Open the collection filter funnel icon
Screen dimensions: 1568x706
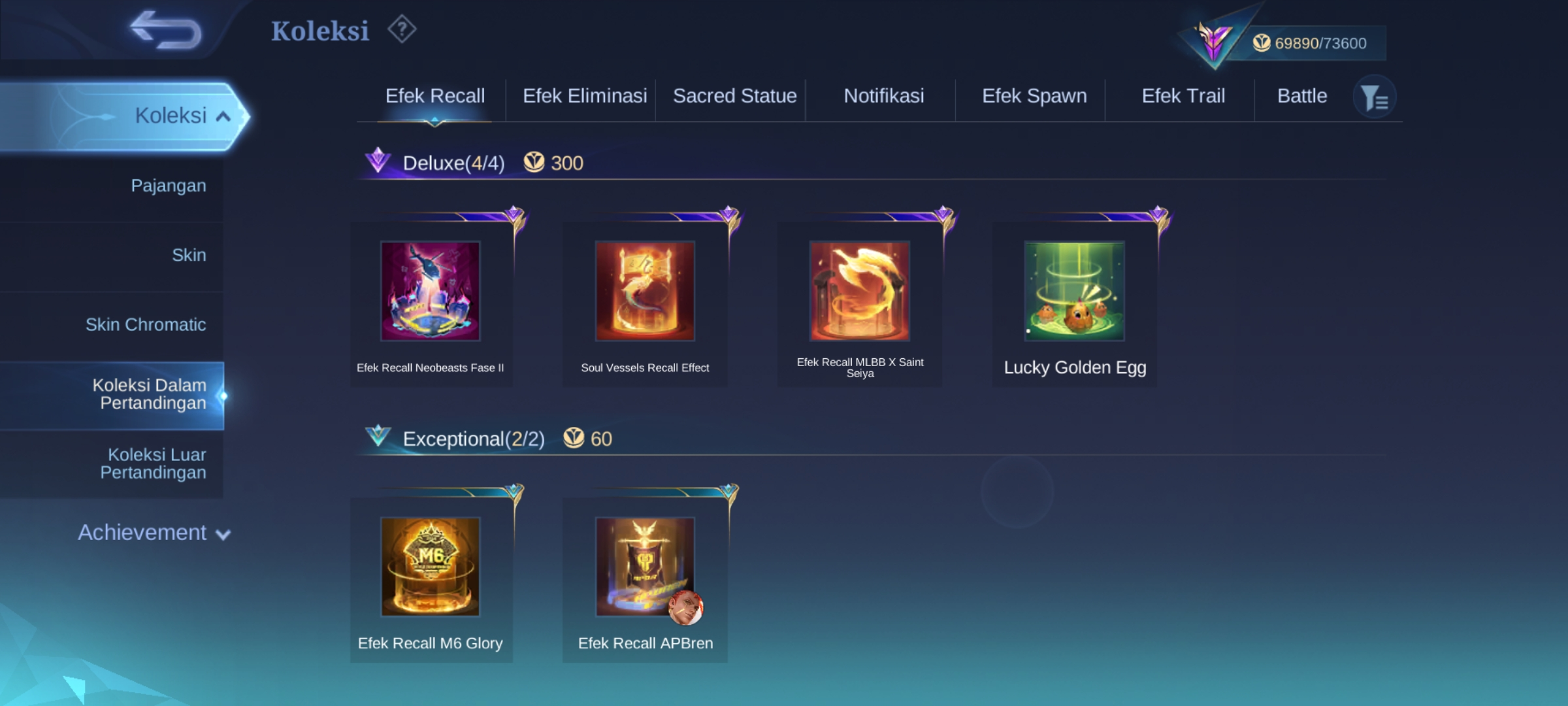(x=1375, y=98)
